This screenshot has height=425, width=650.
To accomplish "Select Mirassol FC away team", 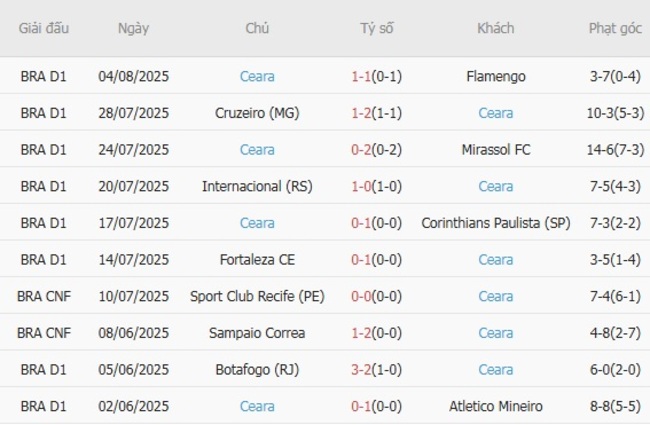I will 495,150.
